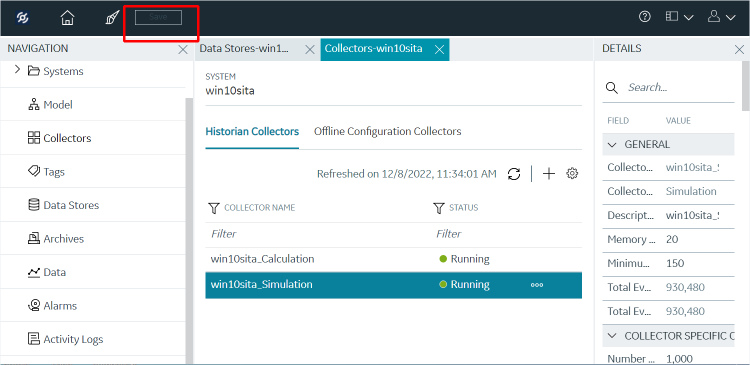Expand the Systems tree node

click(18, 70)
